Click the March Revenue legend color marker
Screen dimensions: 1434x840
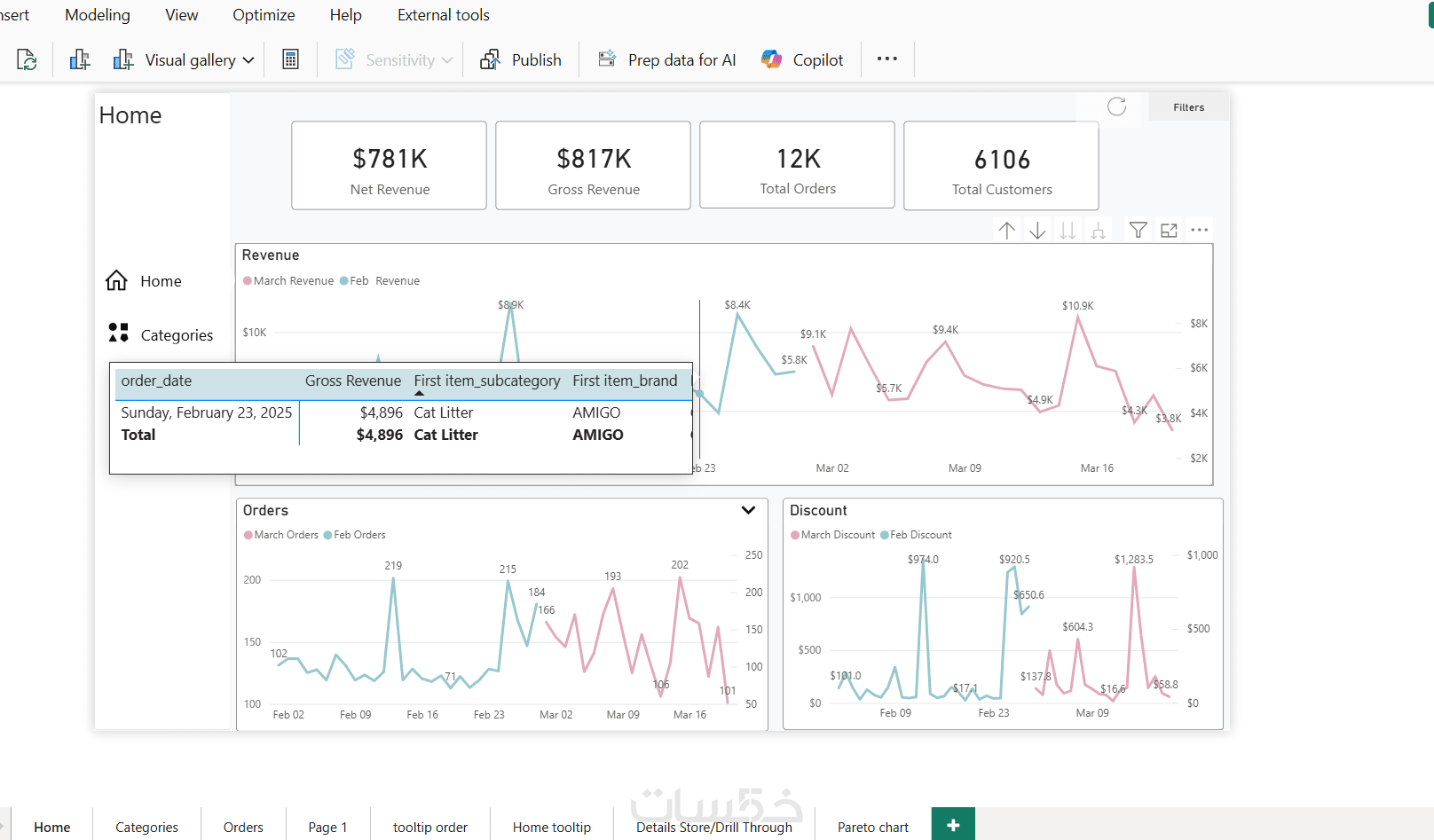[248, 281]
